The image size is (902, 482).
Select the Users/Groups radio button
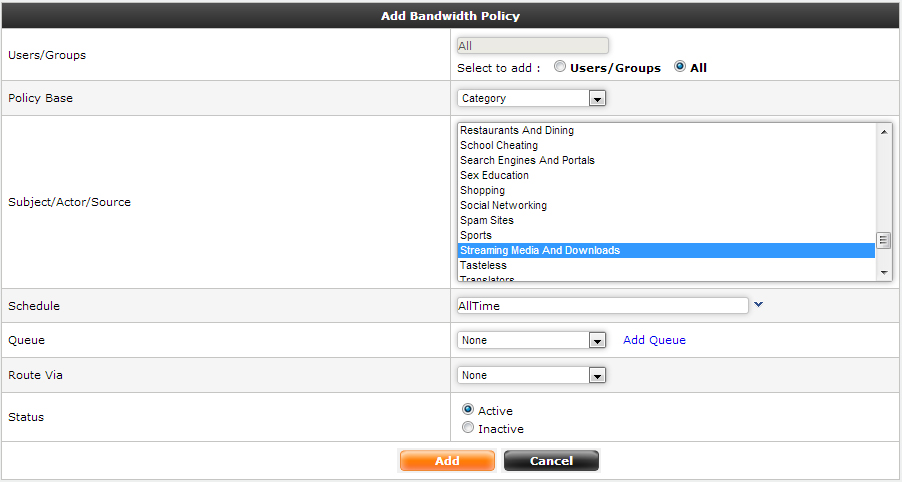[x=560, y=67]
